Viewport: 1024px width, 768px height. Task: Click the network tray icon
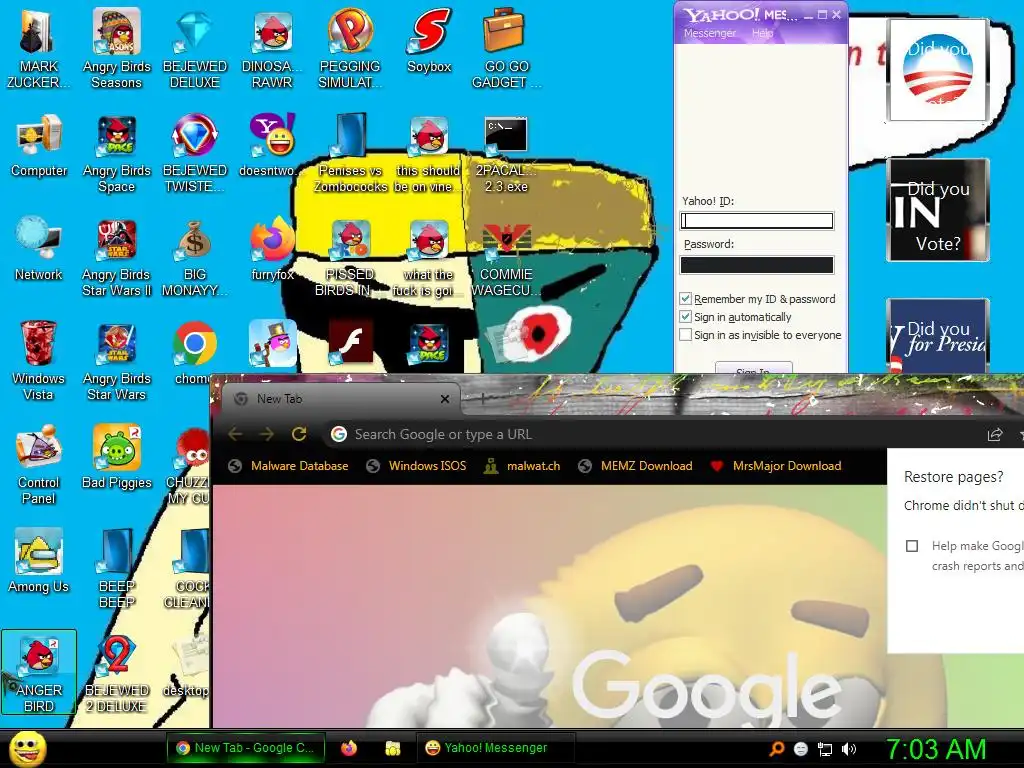(825, 749)
